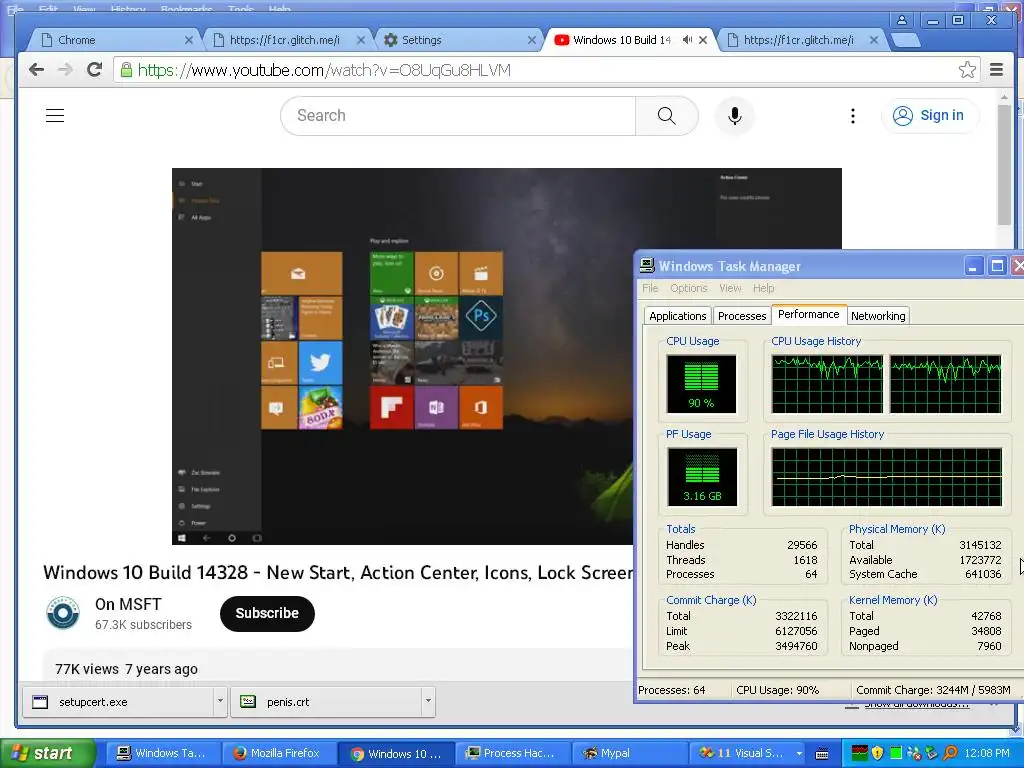Bookmark this page with the star icon
The image size is (1024, 768).
967,70
